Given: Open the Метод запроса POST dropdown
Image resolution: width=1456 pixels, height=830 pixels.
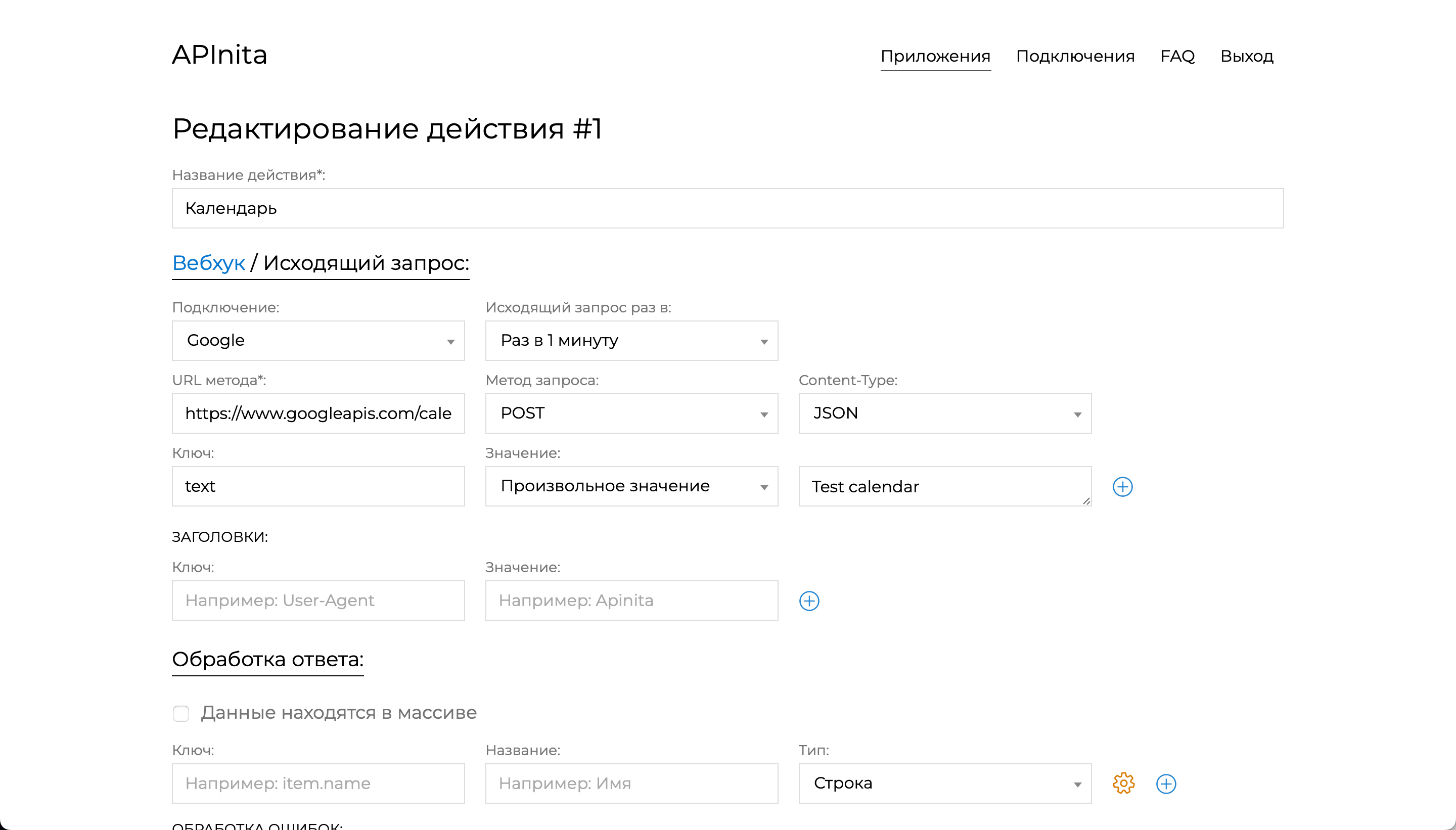Looking at the screenshot, I should (x=631, y=413).
